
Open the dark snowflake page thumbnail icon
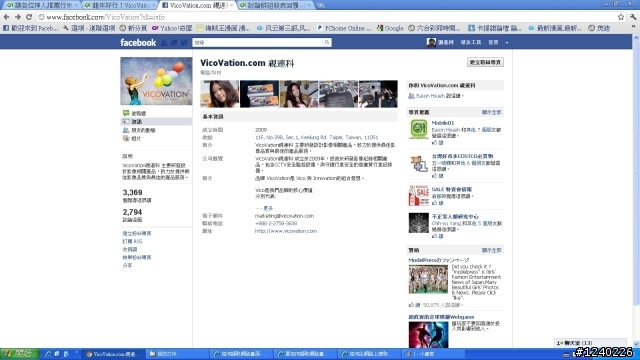point(418,223)
